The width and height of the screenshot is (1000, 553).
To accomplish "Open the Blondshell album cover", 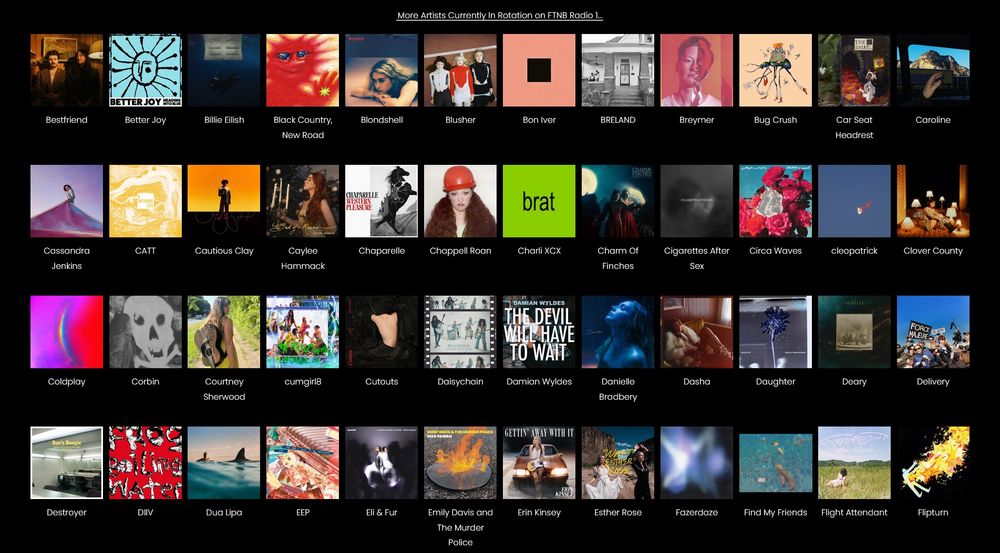I will (381, 70).
